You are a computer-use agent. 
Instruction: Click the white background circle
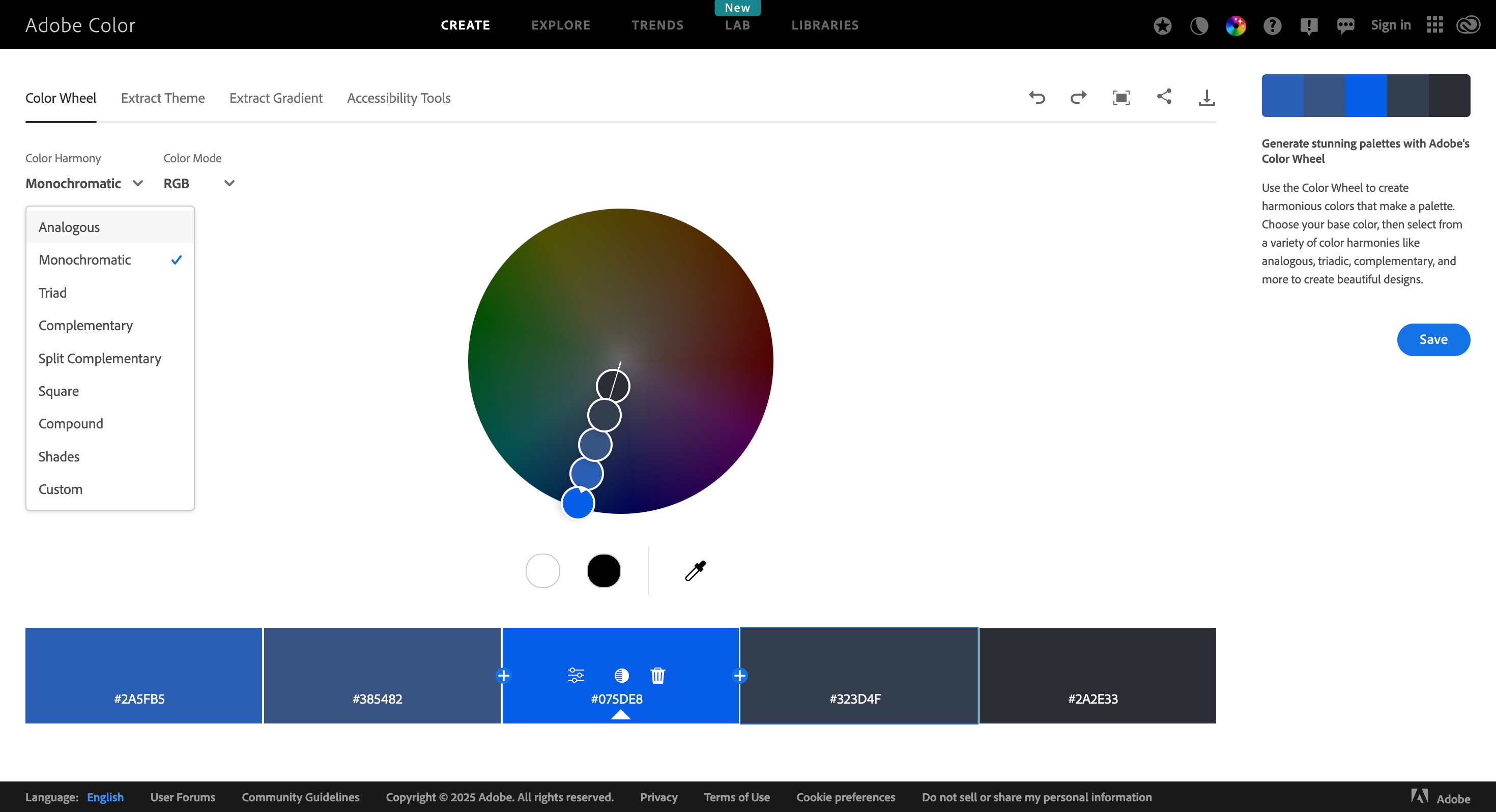point(542,570)
